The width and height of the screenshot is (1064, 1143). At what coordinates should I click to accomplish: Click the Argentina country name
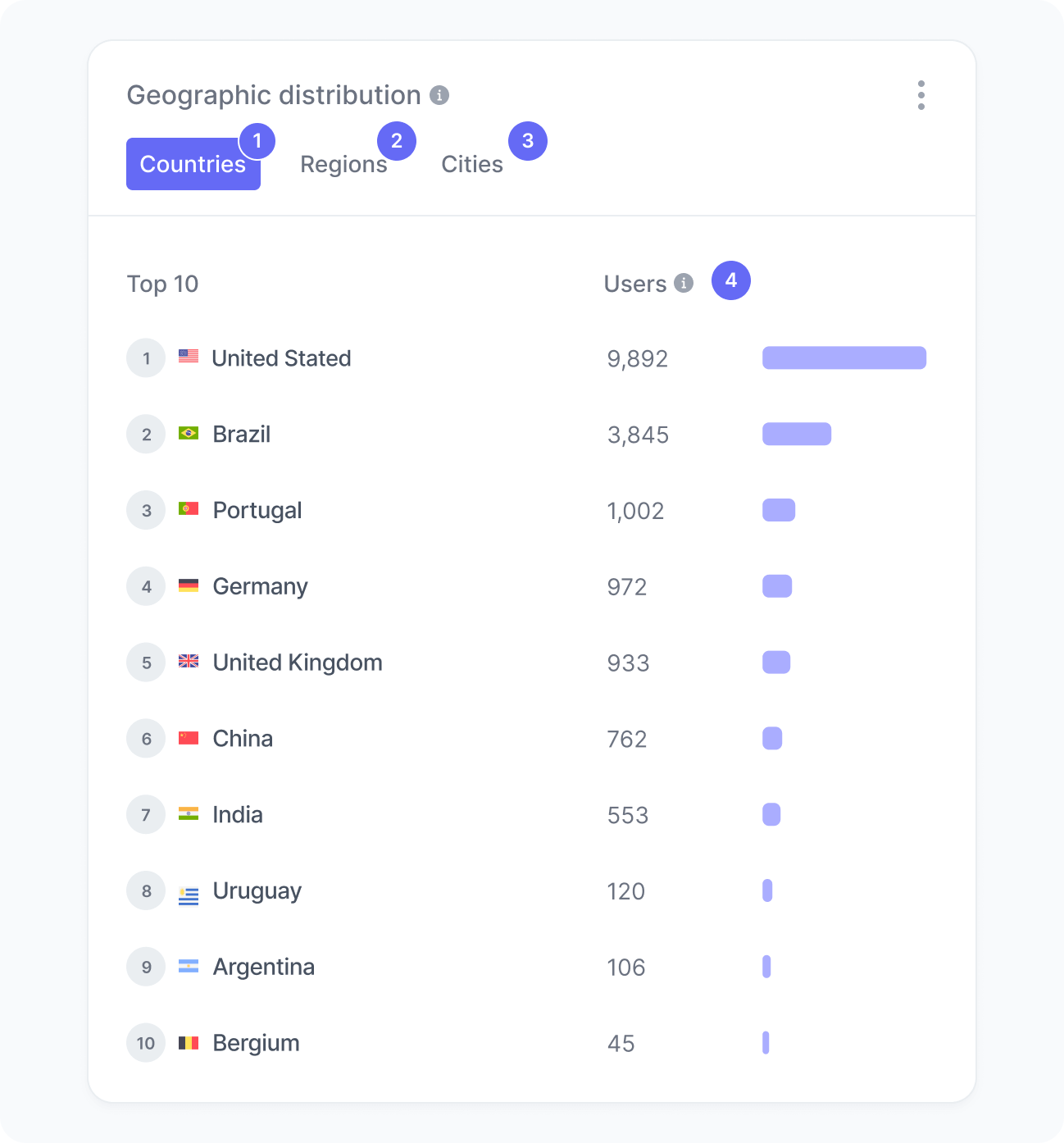(263, 967)
